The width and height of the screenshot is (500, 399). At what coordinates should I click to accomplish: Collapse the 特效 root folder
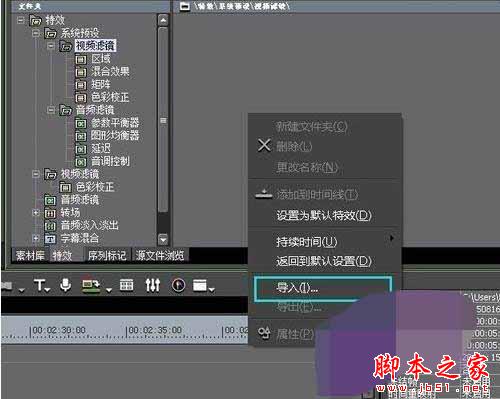point(21,20)
